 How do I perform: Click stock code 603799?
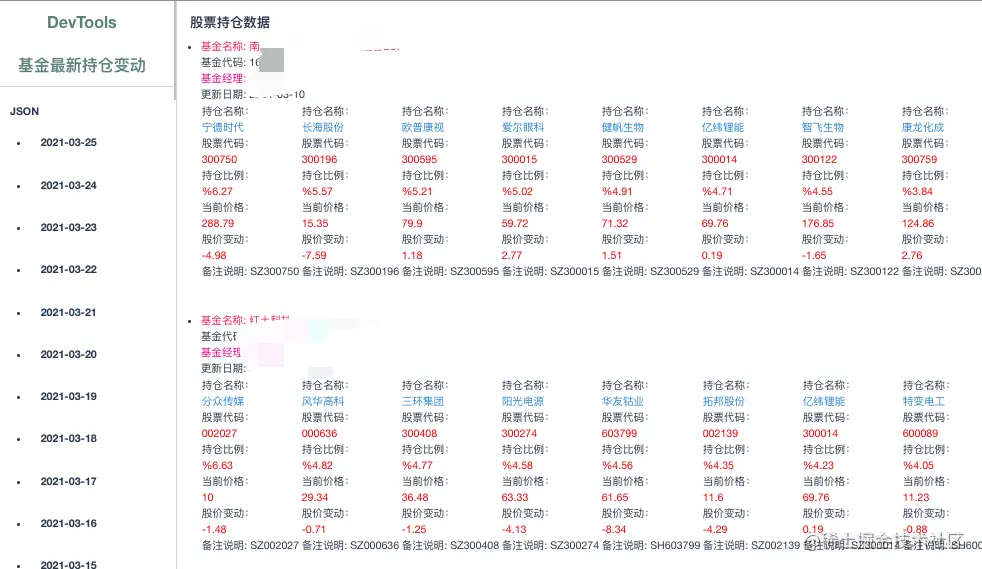[619, 433]
